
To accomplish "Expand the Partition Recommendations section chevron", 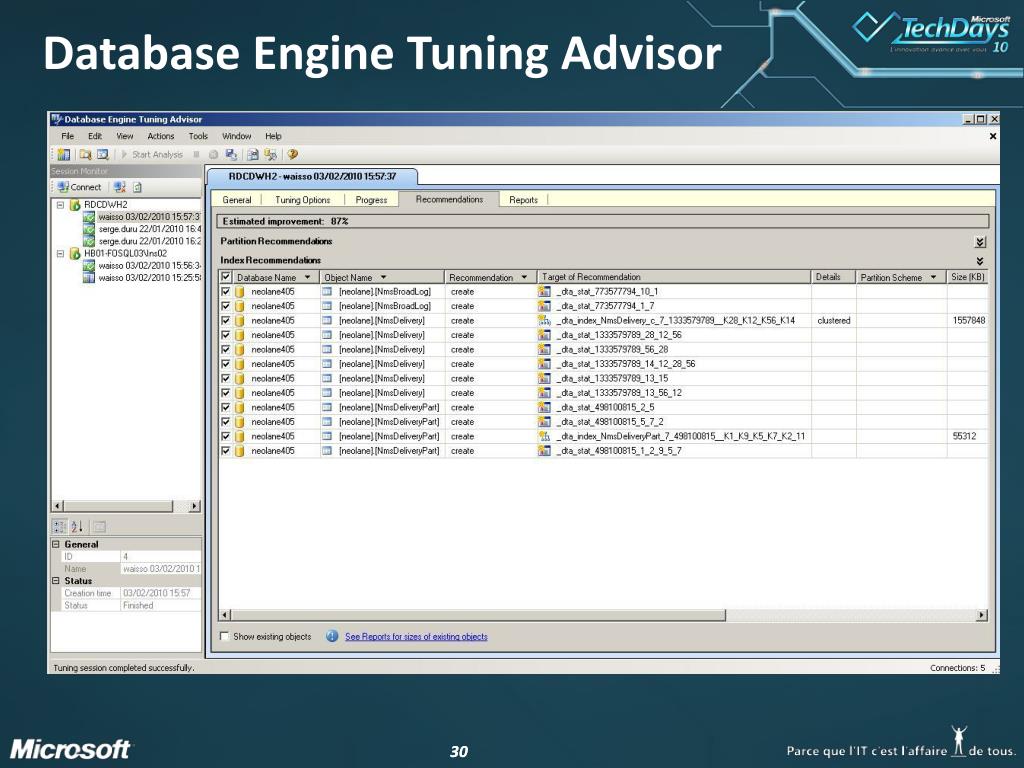I will [x=980, y=242].
